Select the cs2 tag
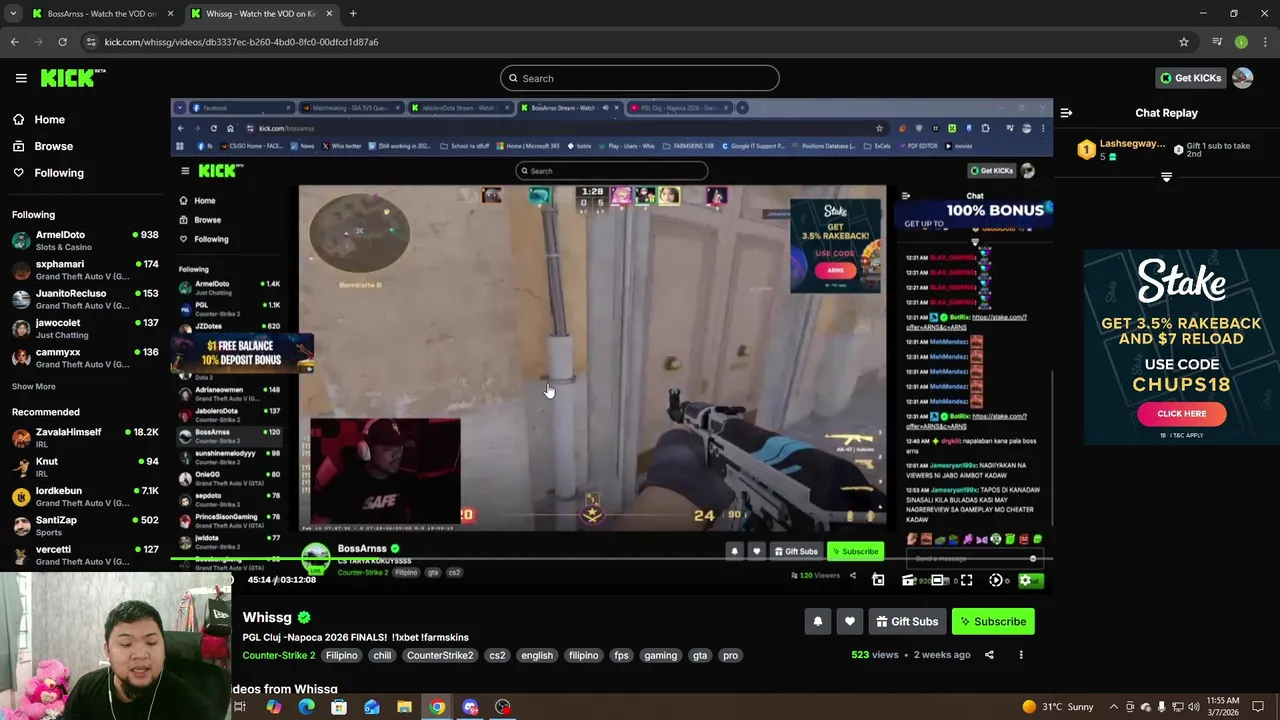The height and width of the screenshot is (720, 1280). 497,655
